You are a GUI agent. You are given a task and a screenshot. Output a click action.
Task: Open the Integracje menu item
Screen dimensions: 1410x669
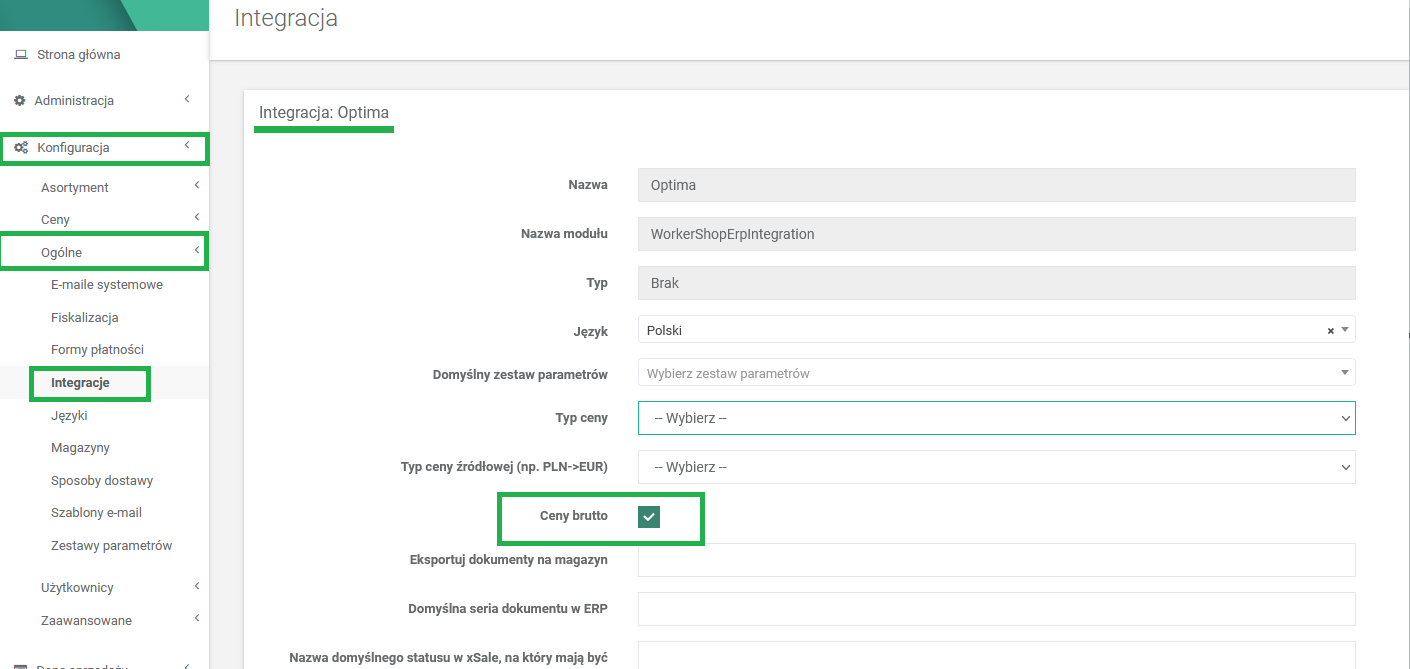click(80, 383)
